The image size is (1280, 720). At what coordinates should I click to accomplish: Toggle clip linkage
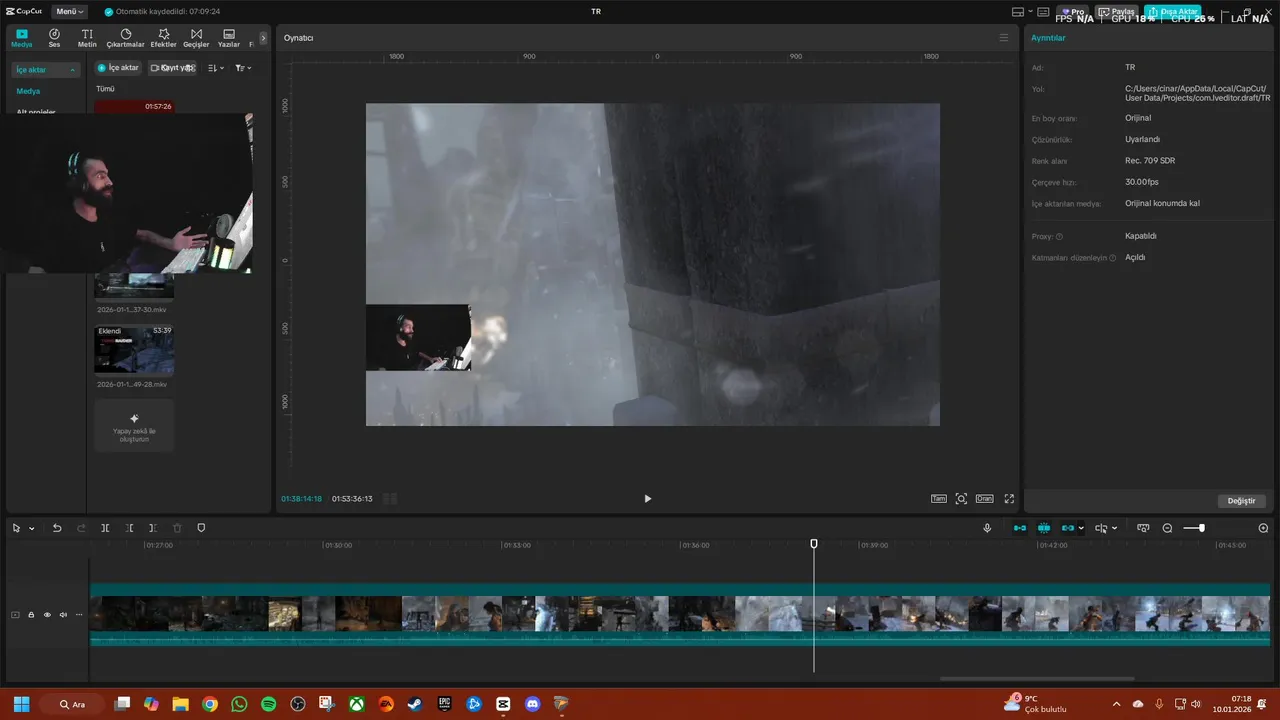1068,528
